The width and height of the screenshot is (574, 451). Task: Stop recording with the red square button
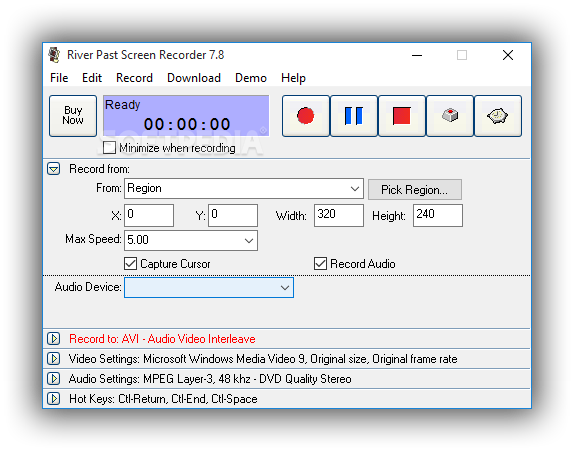tap(402, 116)
